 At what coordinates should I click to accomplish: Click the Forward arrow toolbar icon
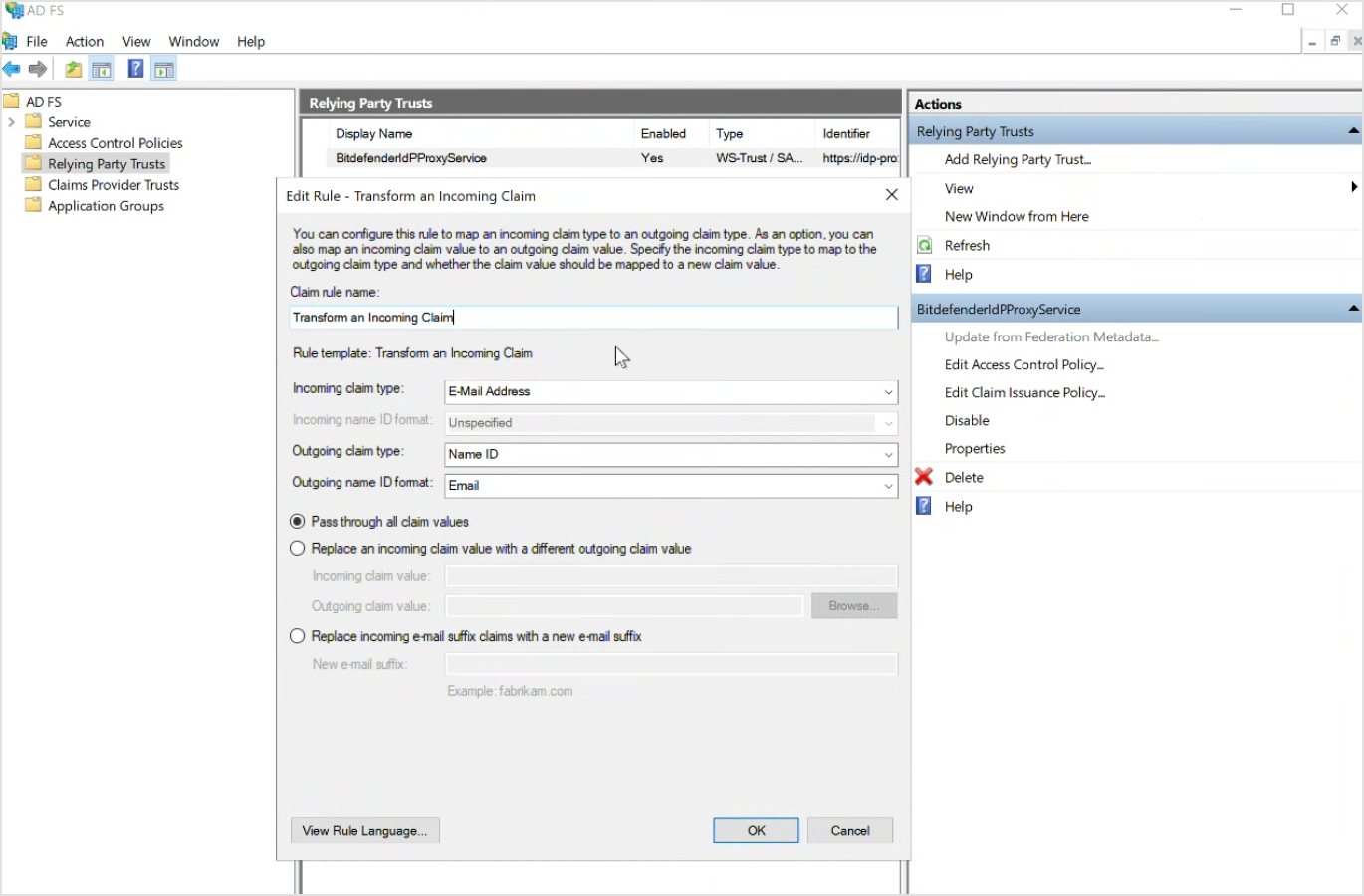pos(38,69)
